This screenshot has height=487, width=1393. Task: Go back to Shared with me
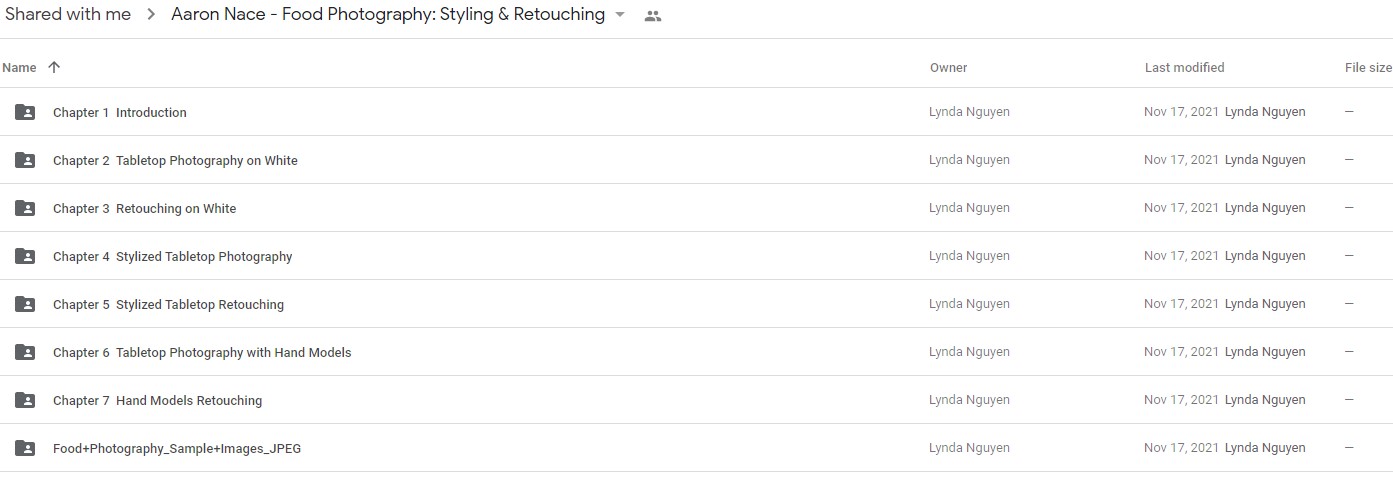[68, 14]
